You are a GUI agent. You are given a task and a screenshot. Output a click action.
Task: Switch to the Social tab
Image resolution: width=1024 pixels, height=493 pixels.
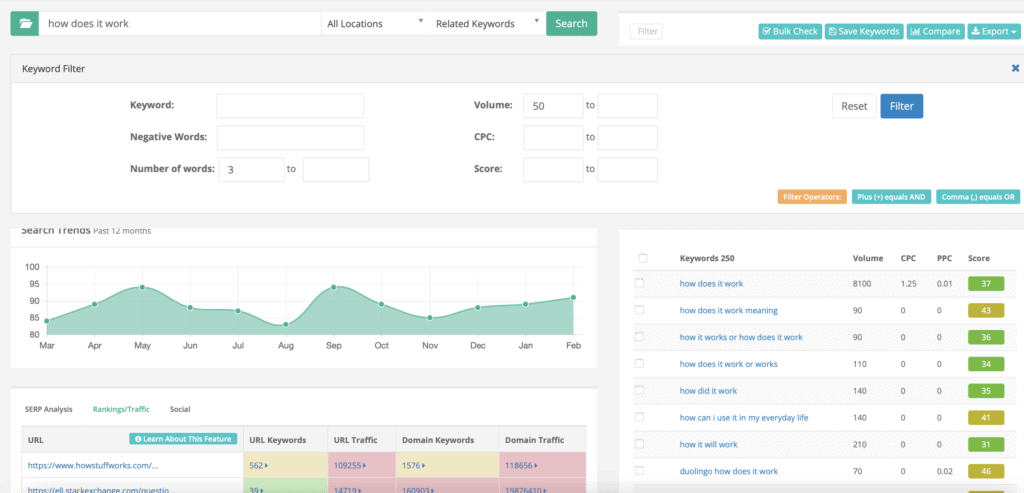tap(180, 409)
